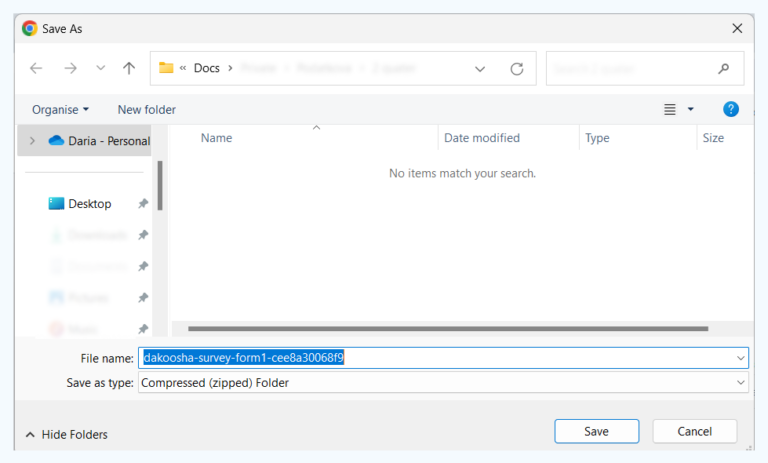Select Desktop in the navigation pane

89,204
